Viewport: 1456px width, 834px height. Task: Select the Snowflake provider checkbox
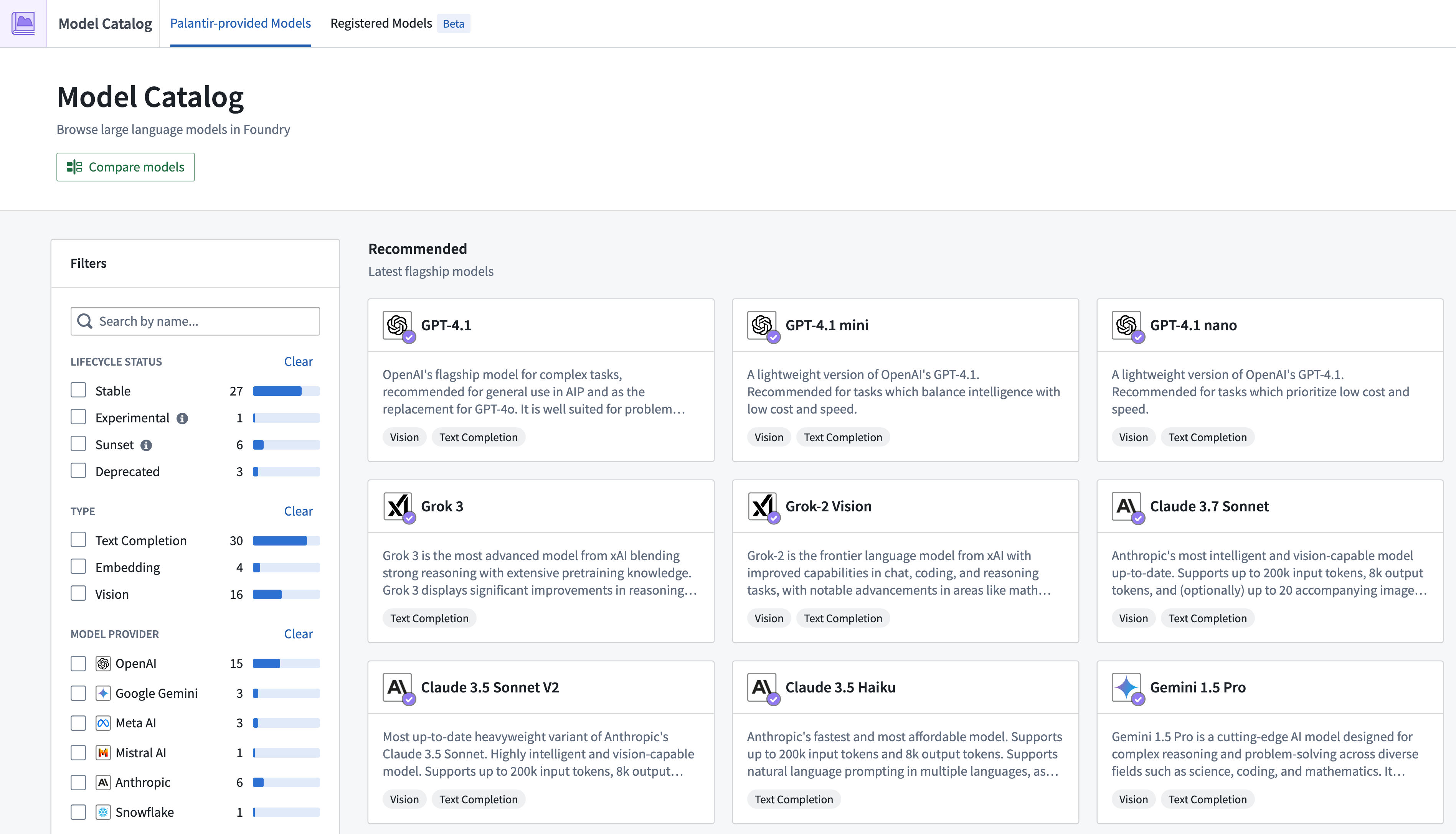tap(78, 812)
